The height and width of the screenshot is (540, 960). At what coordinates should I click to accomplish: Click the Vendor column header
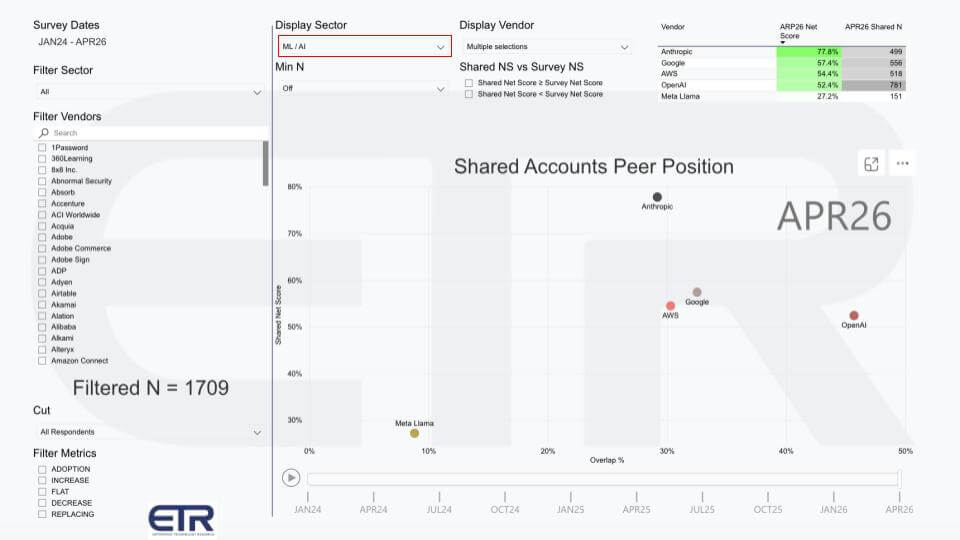click(x=673, y=27)
